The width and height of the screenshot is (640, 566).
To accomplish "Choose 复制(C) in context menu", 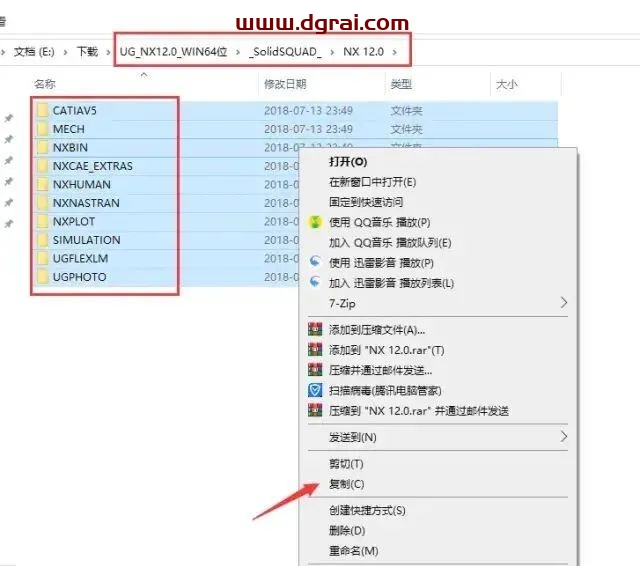I will tap(347, 484).
